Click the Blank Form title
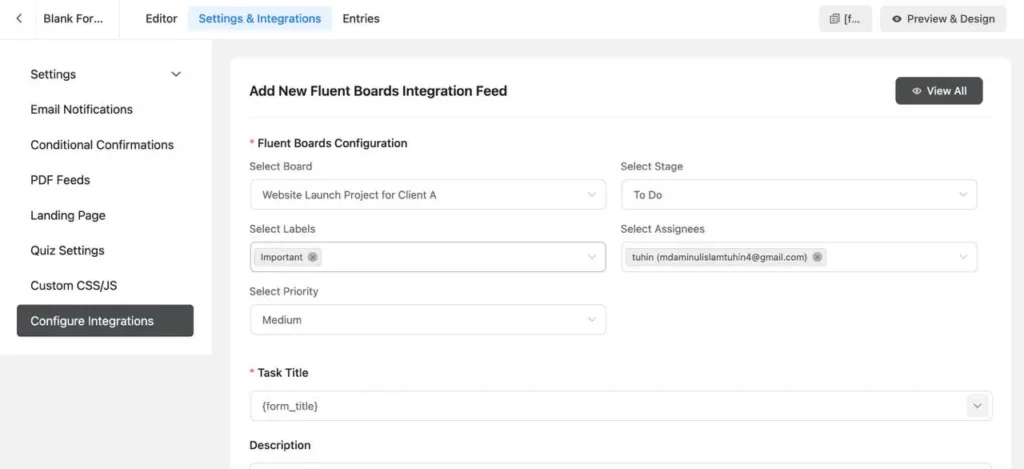Image resolution: width=1024 pixels, height=469 pixels. [73, 19]
